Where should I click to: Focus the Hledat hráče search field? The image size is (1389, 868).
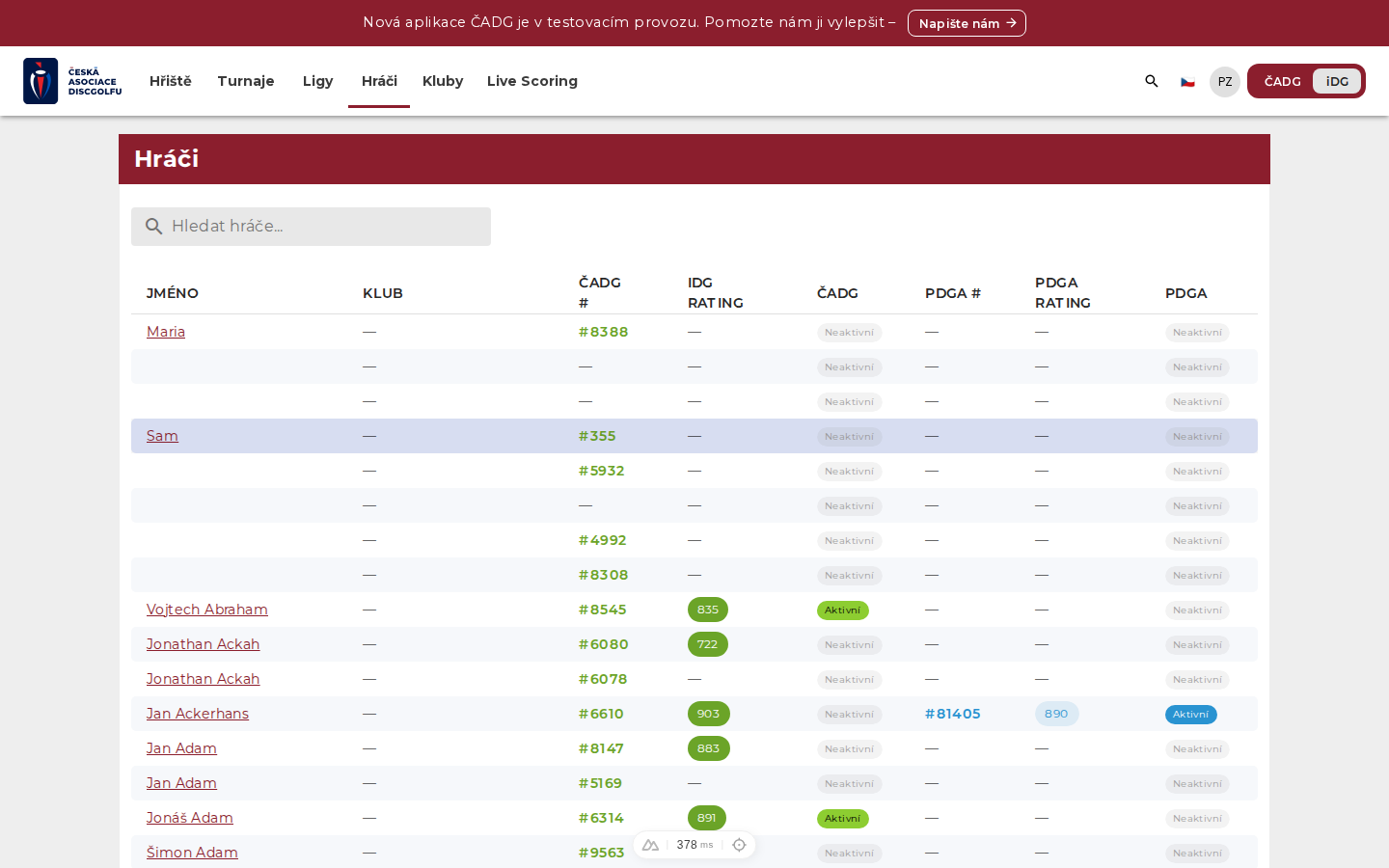(x=311, y=227)
